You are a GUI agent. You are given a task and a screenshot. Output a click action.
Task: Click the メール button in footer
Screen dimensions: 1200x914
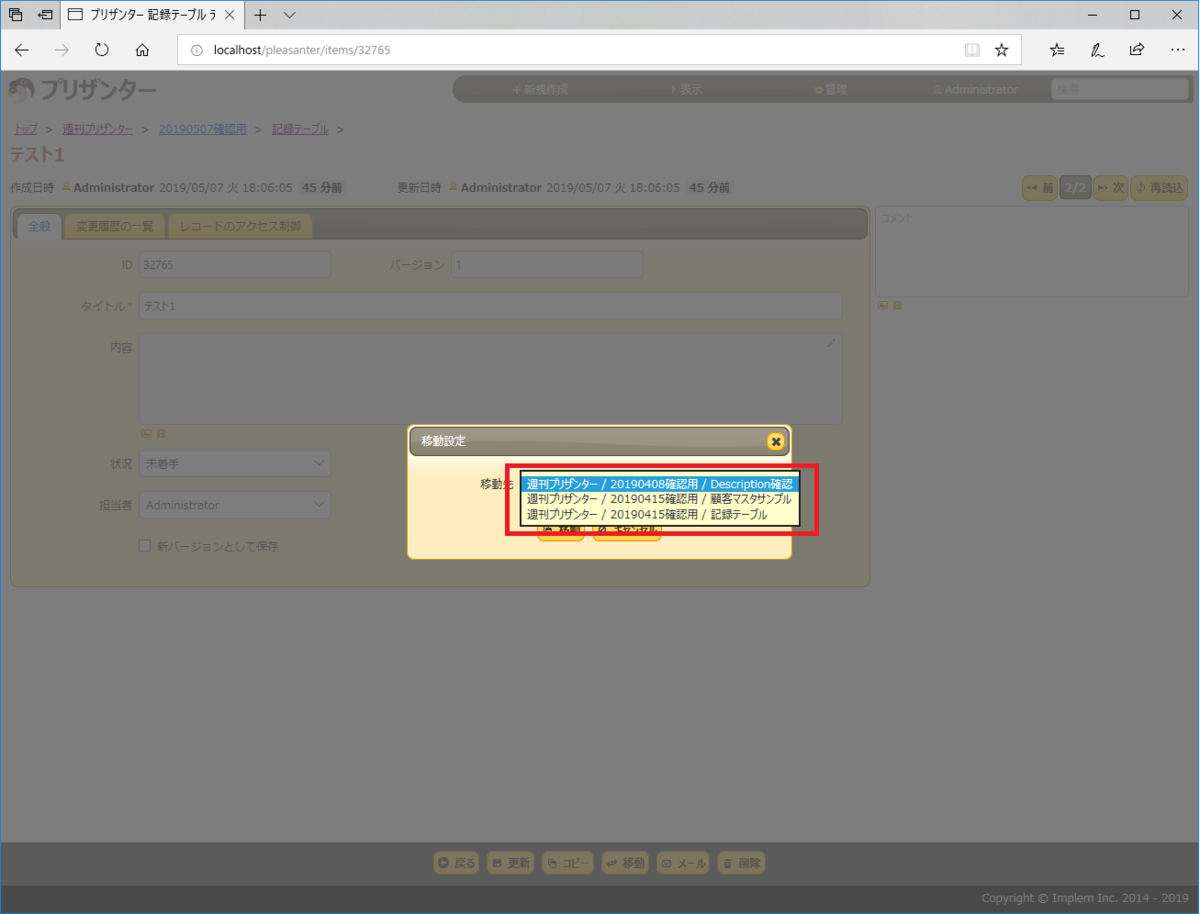click(683, 863)
